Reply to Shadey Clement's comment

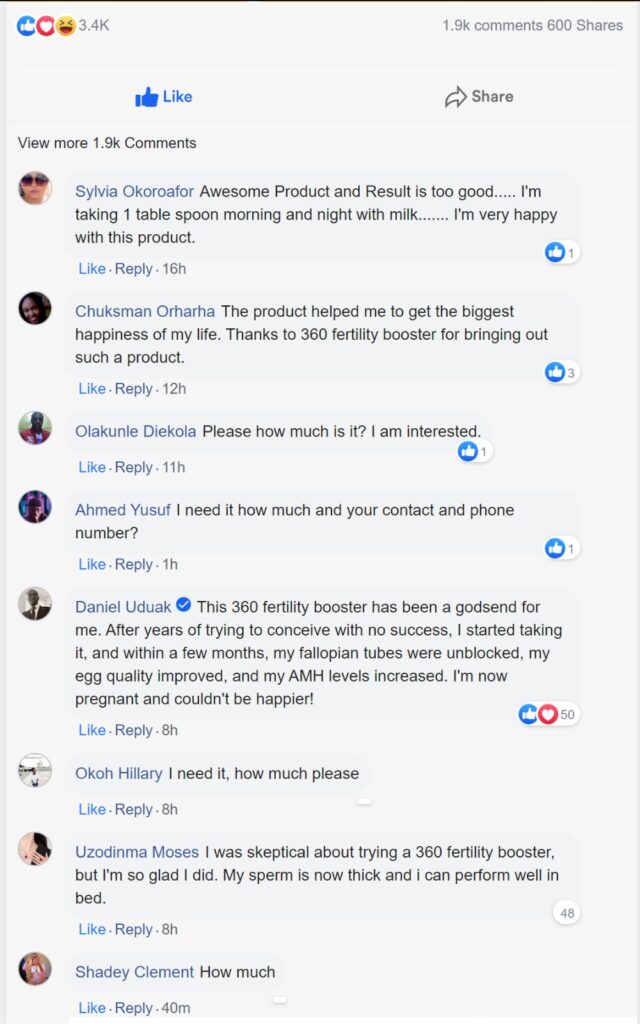(133, 1008)
